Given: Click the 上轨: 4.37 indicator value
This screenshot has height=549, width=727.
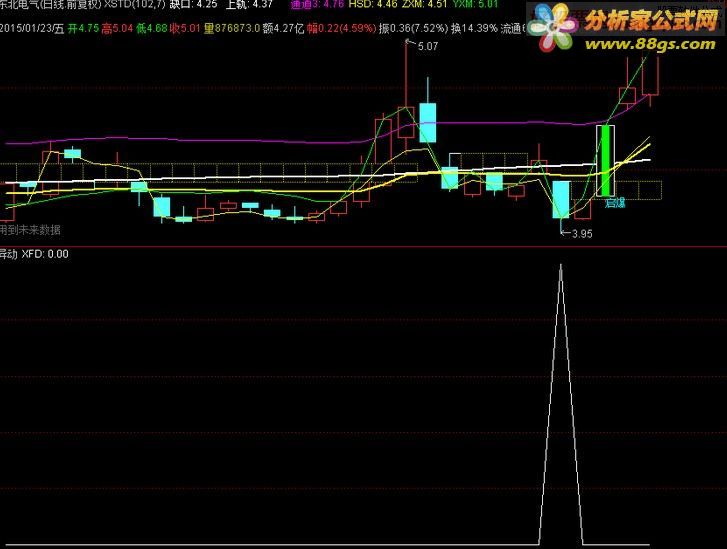Looking at the screenshot, I should (x=249, y=5).
